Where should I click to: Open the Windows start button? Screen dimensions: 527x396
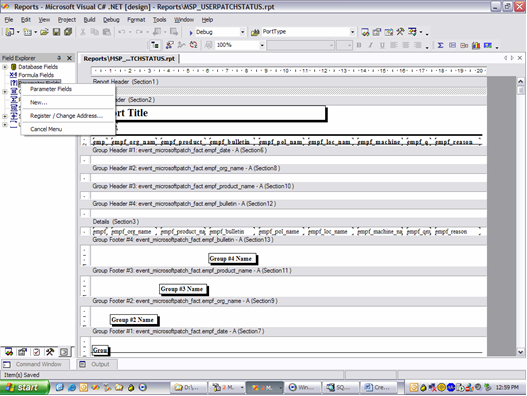pos(24,388)
